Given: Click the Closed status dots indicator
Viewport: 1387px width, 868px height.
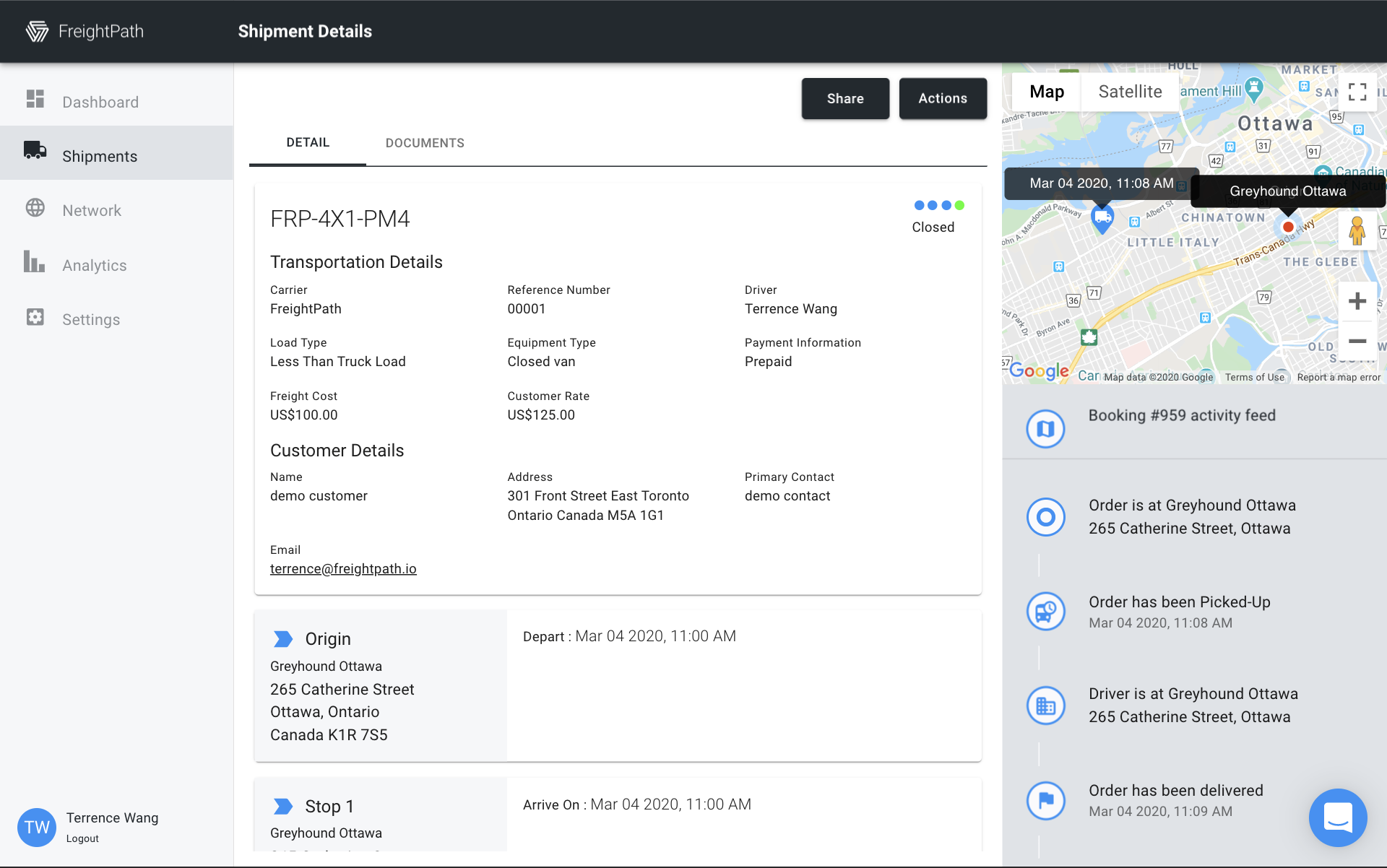Looking at the screenshot, I should click(x=939, y=205).
